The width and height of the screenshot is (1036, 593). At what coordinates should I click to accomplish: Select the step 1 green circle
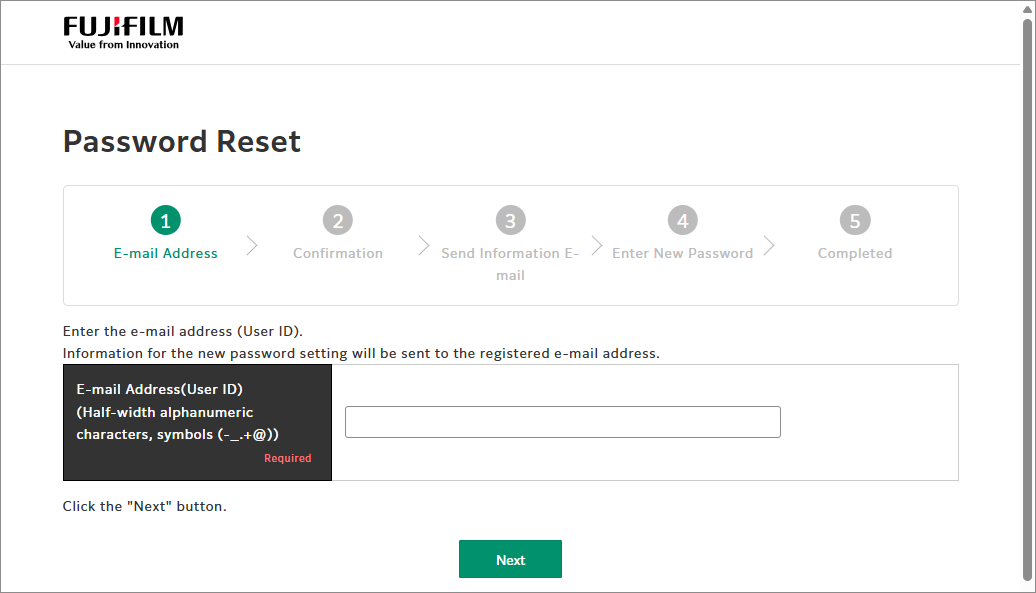point(166,220)
